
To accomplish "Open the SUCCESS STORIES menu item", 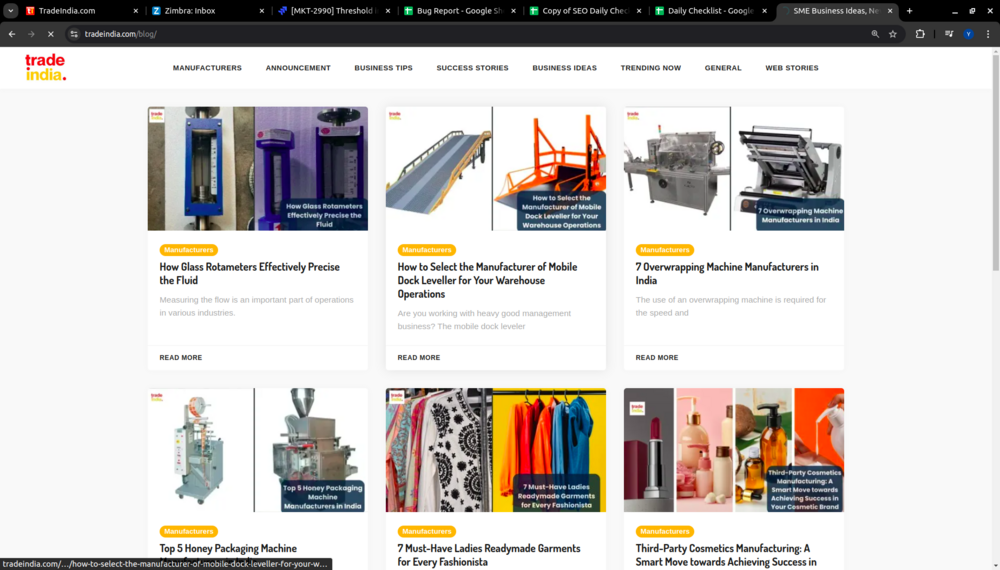I will [x=473, y=68].
